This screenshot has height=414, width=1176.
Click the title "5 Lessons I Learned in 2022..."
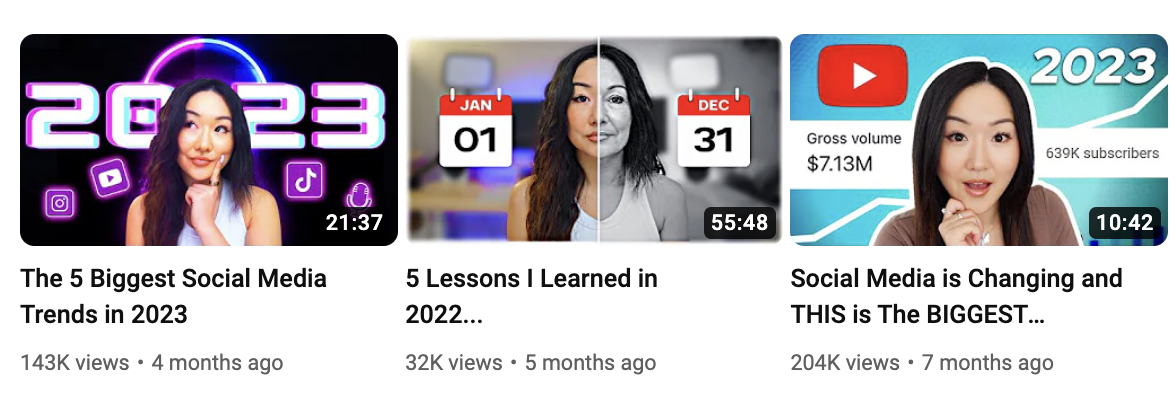pos(532,296)
